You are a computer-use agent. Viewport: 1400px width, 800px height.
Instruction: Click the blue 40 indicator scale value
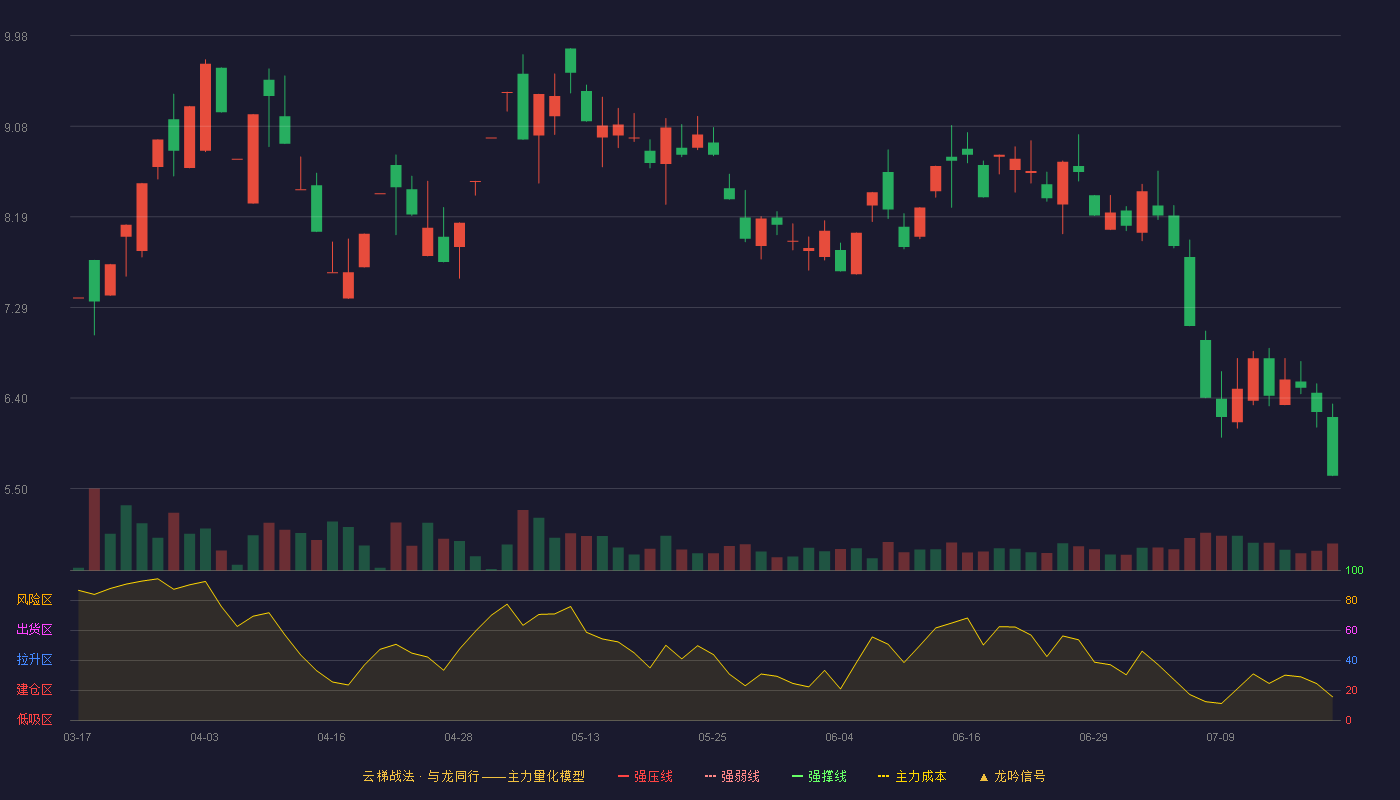[x=1351, y=660]
